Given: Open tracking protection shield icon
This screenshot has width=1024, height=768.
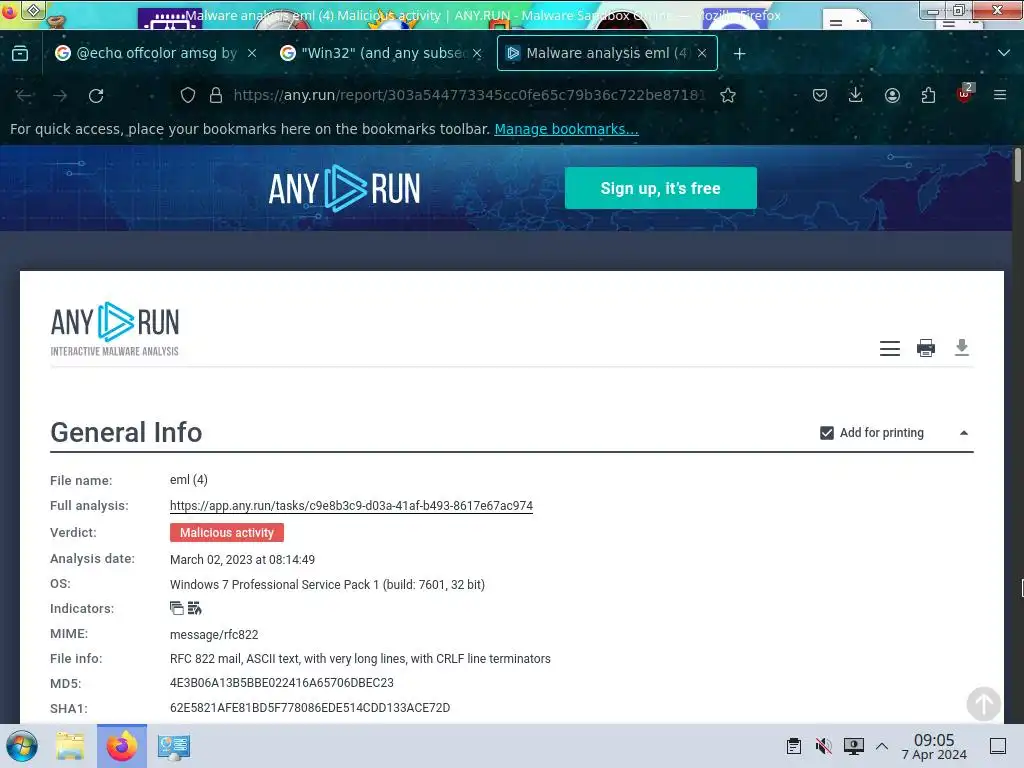Looking at the screenshot, I should [x=188, y=95].
